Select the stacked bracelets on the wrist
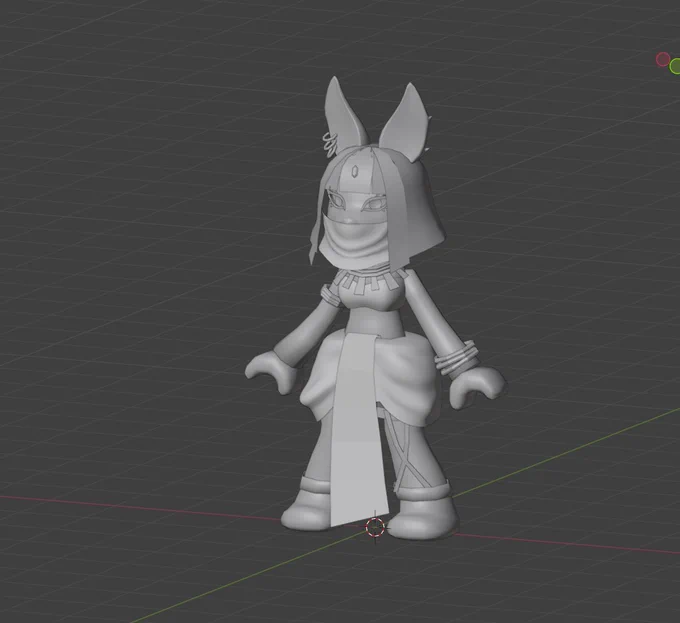 coord(456,358)
